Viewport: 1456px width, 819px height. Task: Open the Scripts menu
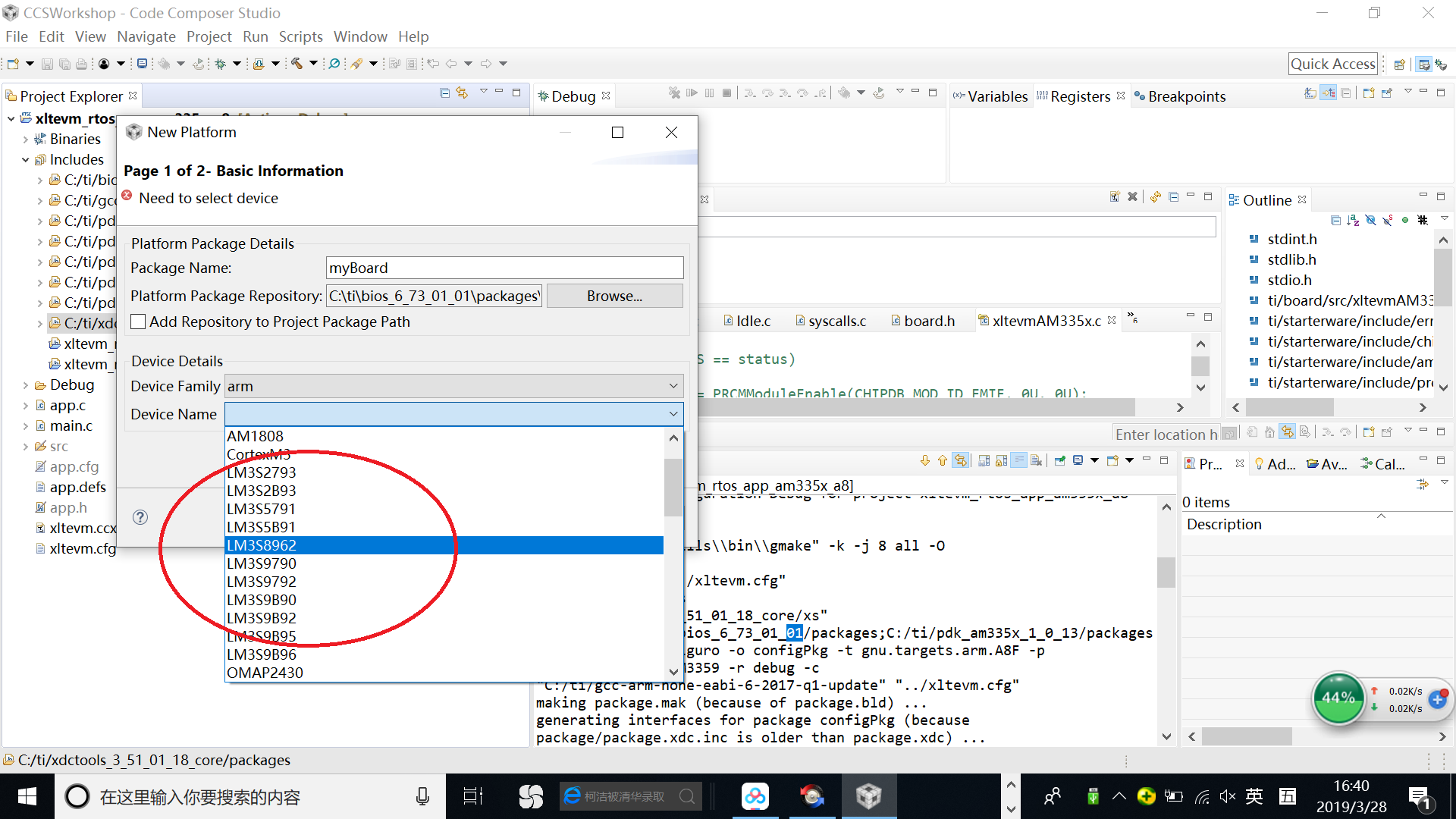point(300,36)
